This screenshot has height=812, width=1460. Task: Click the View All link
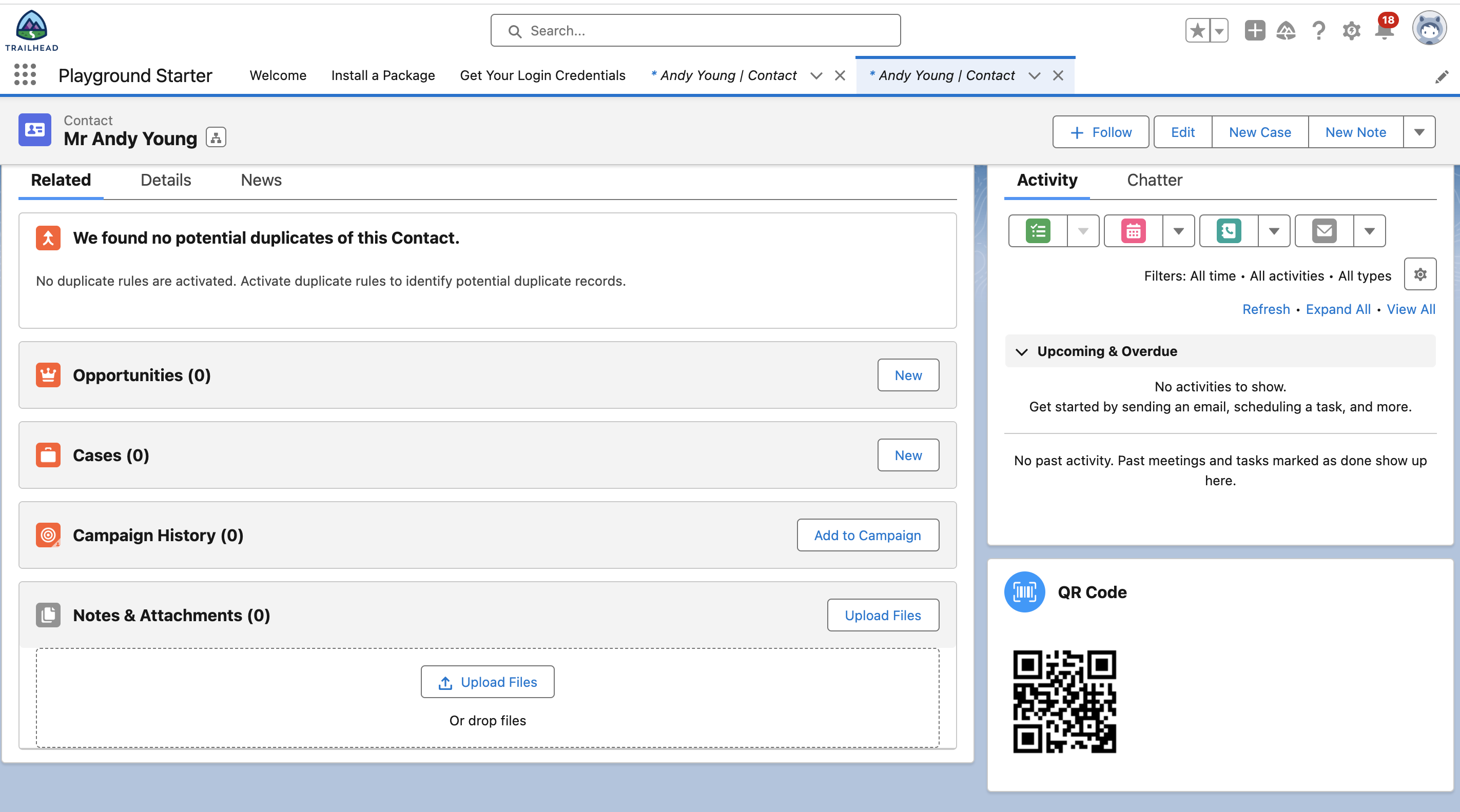click(1411, 309)
